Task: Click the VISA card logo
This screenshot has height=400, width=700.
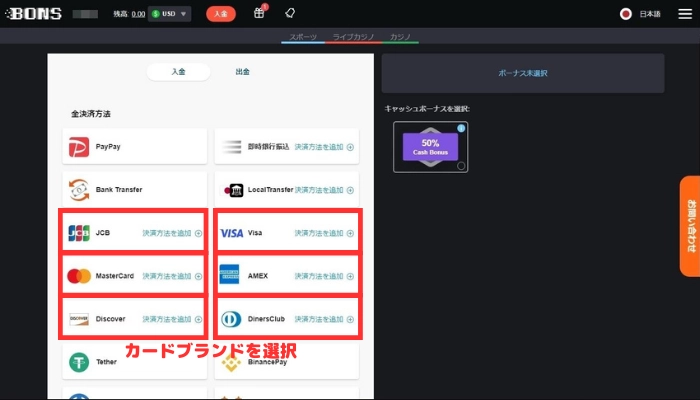Action: (x=232, y=233)
